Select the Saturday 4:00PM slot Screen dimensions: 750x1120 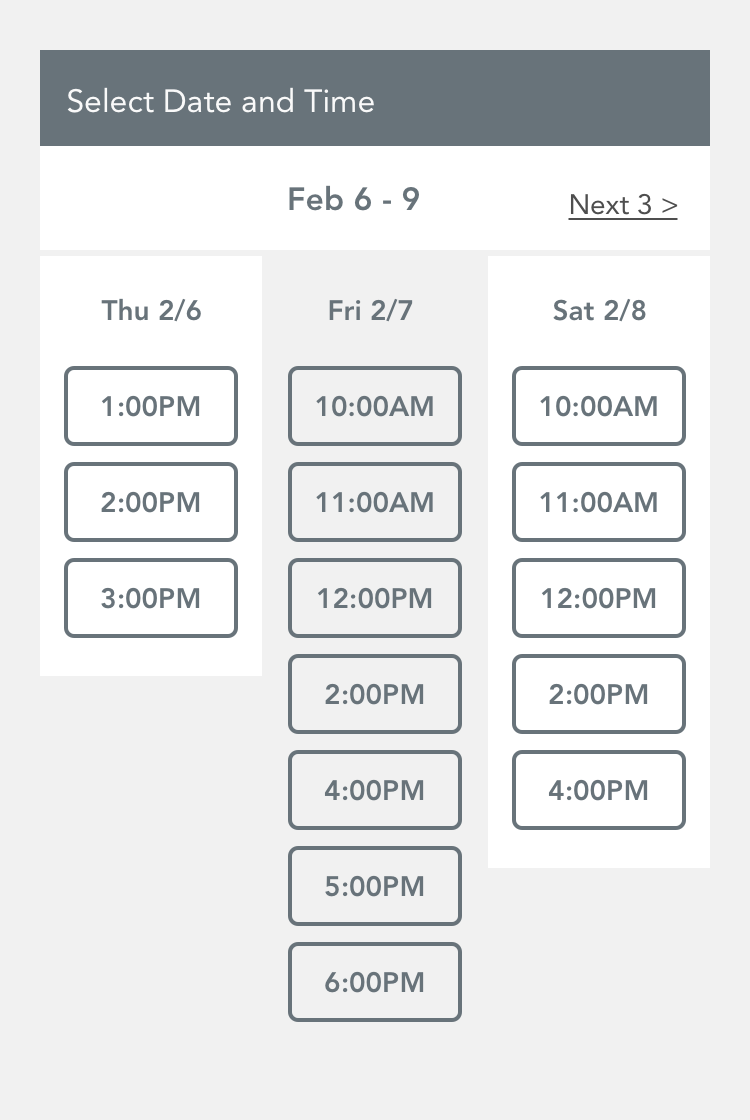coord(599,790)
